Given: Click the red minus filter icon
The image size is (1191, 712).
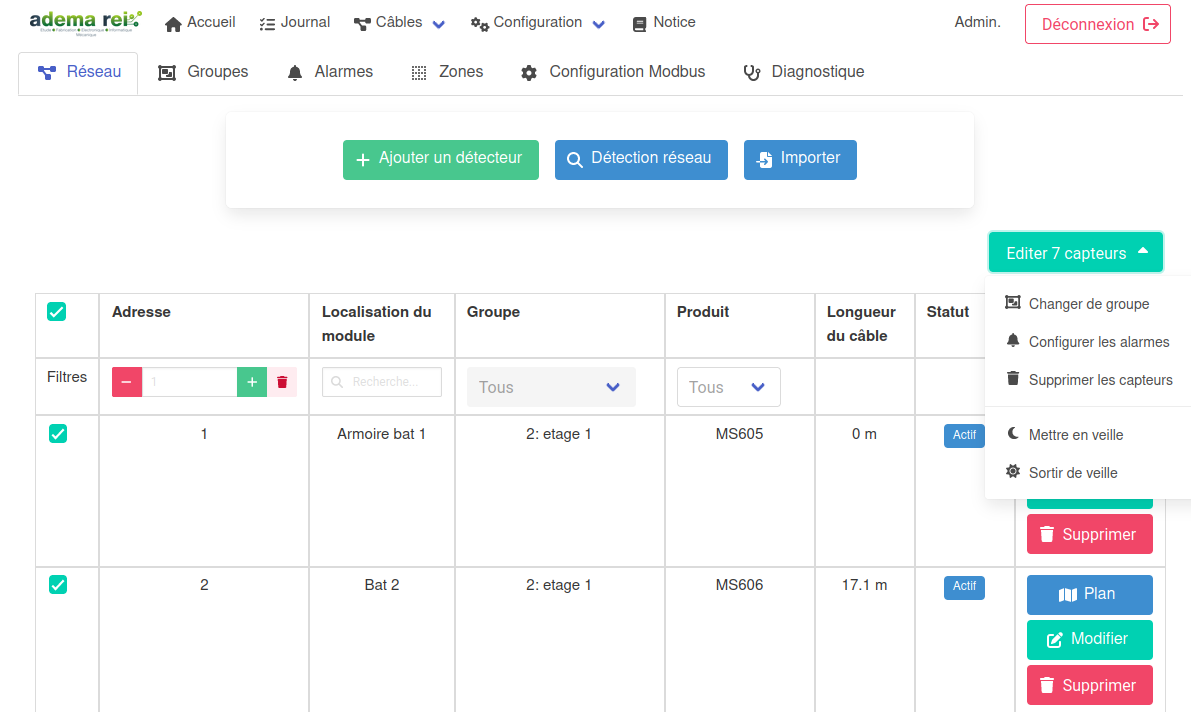Looking at the screenshot, I should [126, 382].
